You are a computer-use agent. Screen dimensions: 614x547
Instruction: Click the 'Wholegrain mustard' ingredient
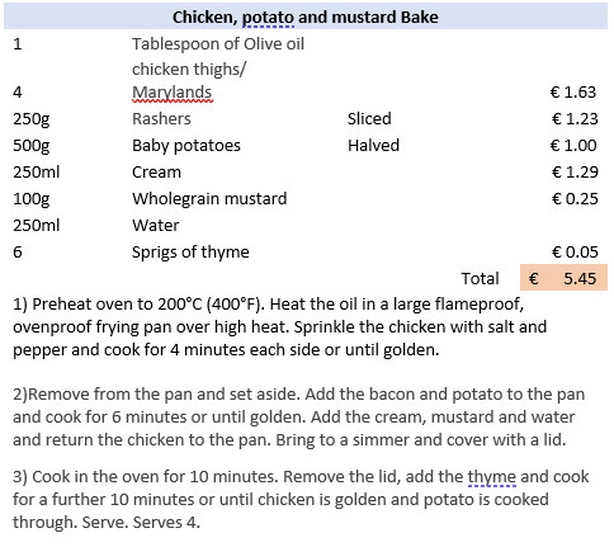point(209,199)
